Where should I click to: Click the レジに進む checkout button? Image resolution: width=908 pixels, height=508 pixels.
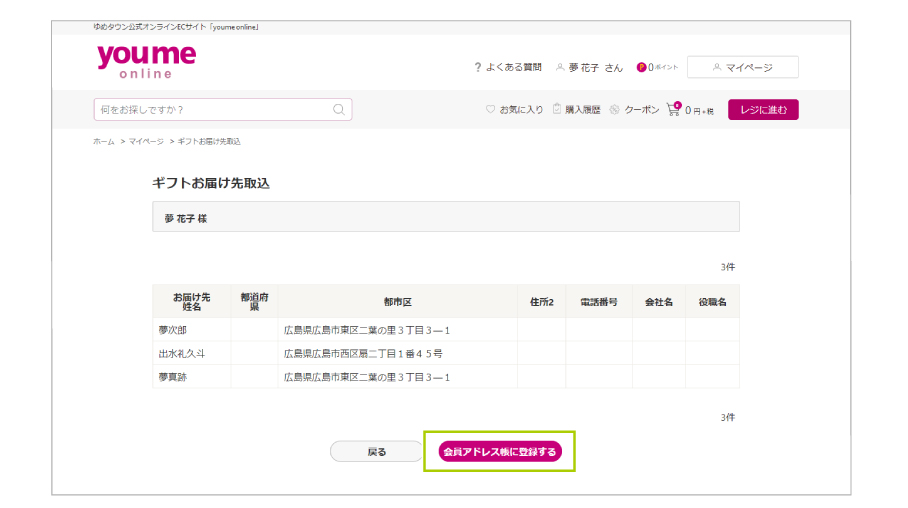pos(763,109)
